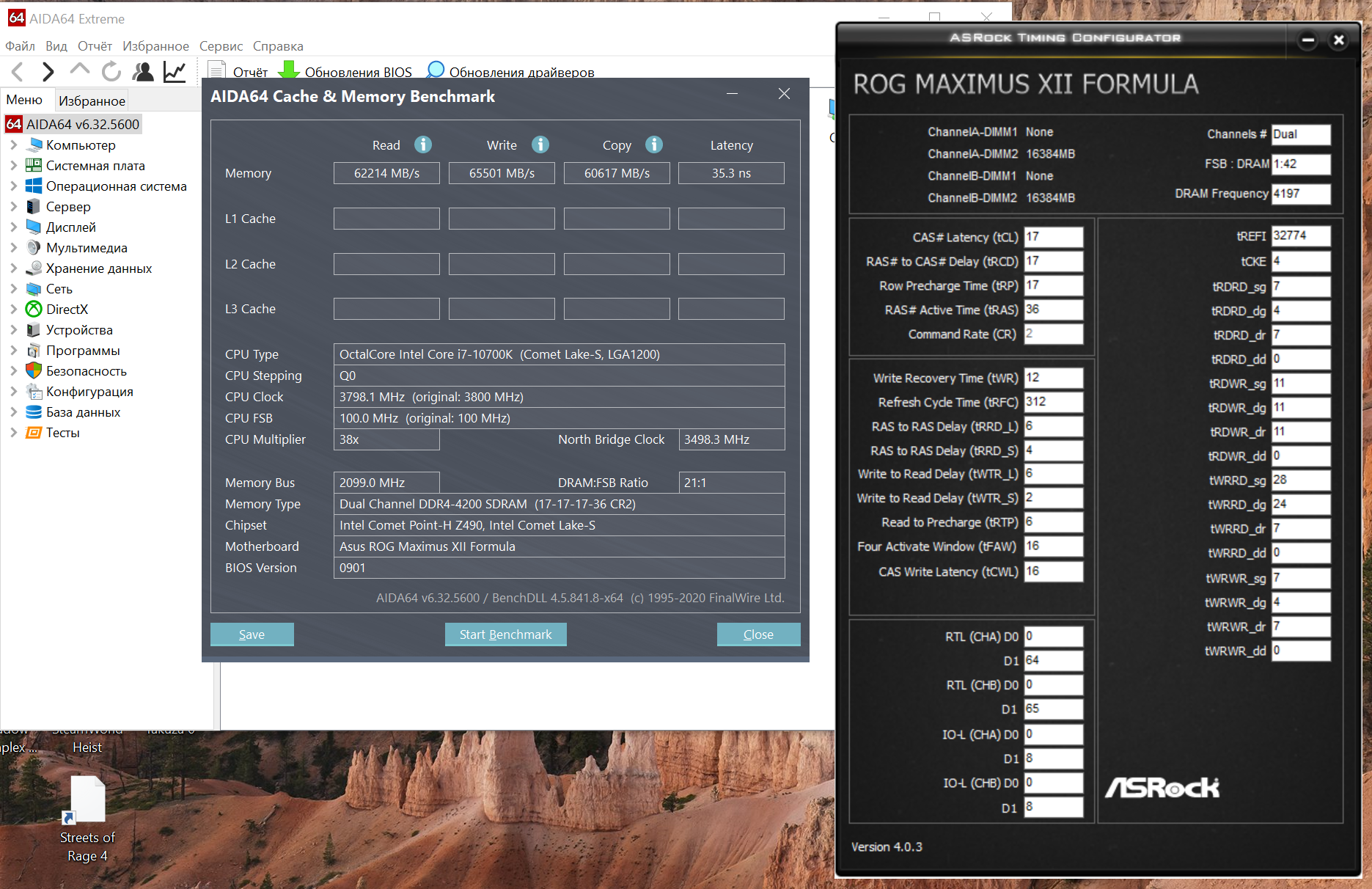Open the Справка menu
1372x889 pixels.
pyautogui.click(x=278, y=46)
